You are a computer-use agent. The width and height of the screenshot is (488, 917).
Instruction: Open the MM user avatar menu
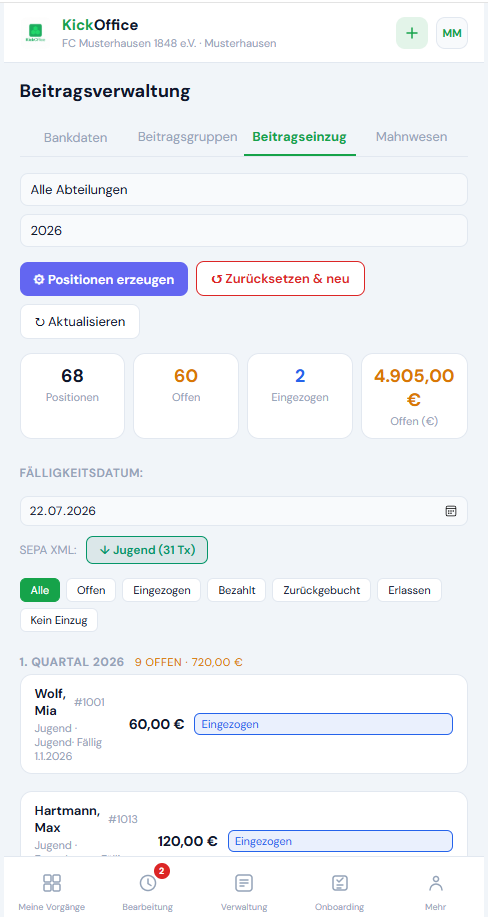coord(452,33)
